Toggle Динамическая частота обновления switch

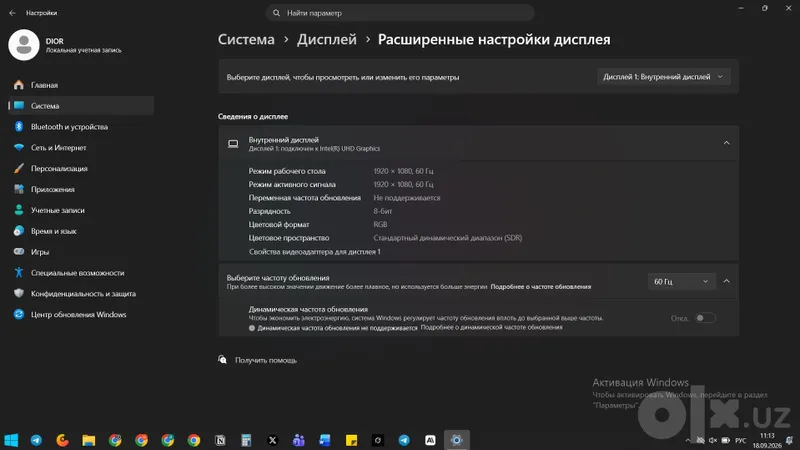(706, 318)
